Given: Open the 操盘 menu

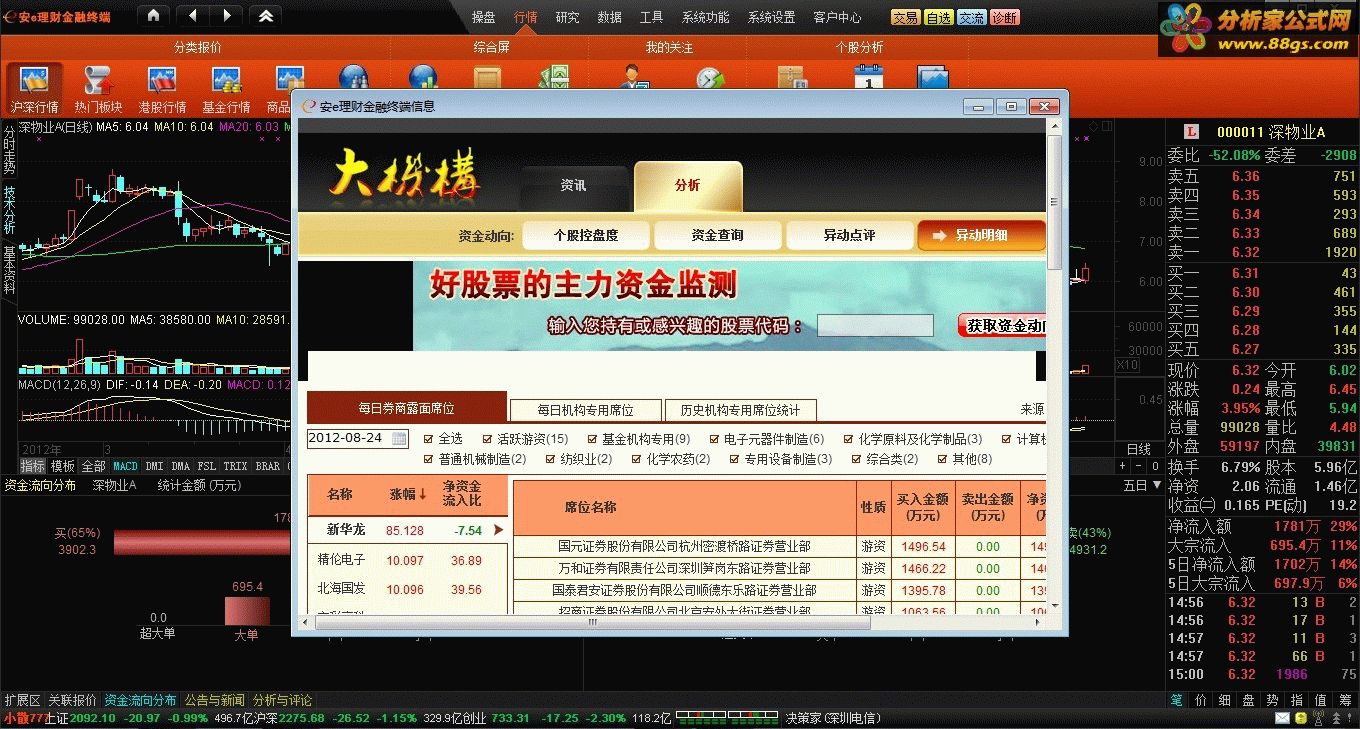Looking at the screenshot, I should click(x=484, y=17).
